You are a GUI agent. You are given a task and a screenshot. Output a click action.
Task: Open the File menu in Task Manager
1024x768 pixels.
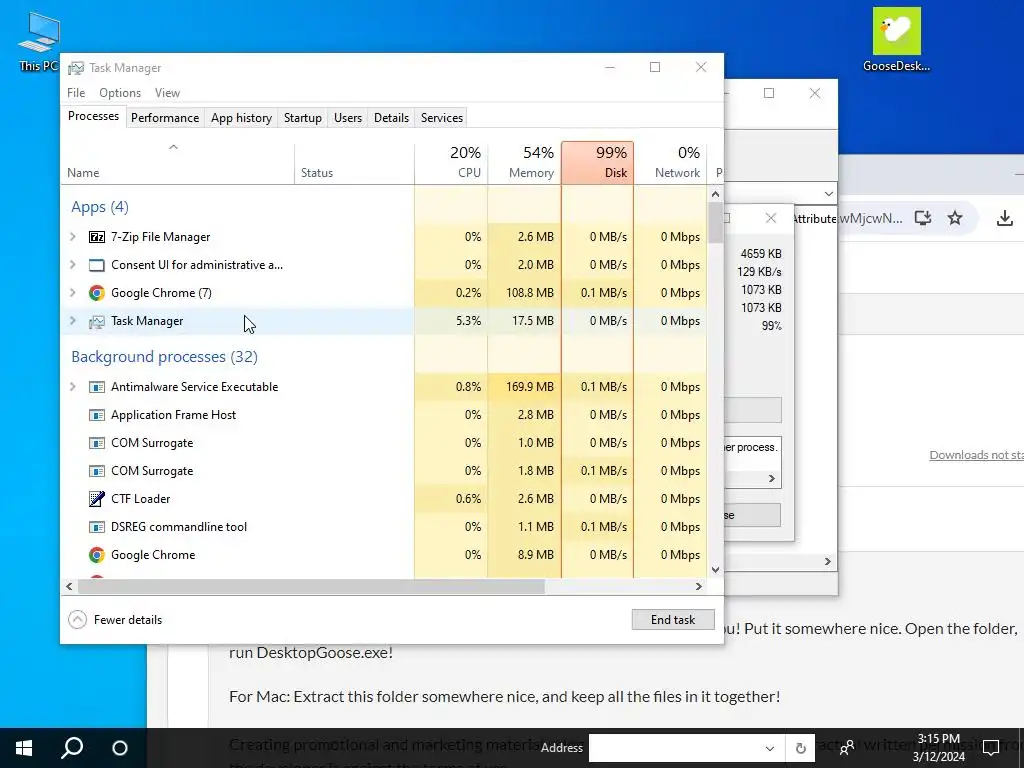(x=76, y=93)
